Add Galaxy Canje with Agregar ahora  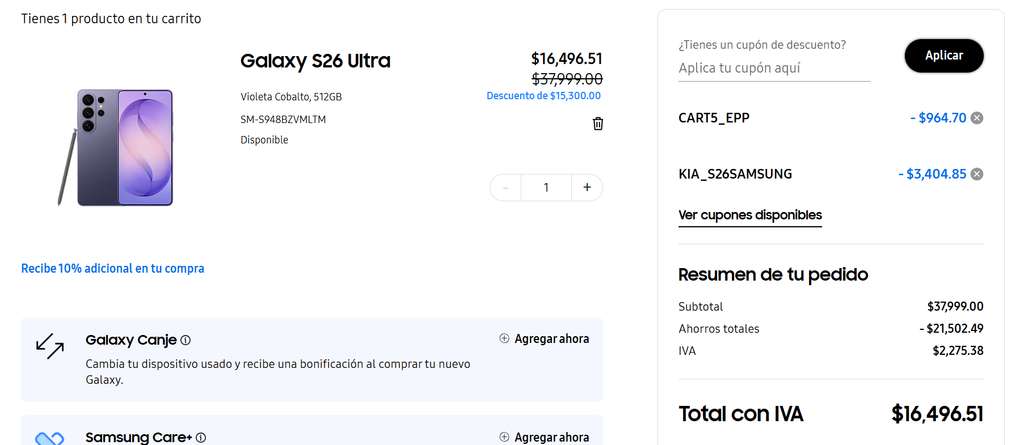pos(545,338)
